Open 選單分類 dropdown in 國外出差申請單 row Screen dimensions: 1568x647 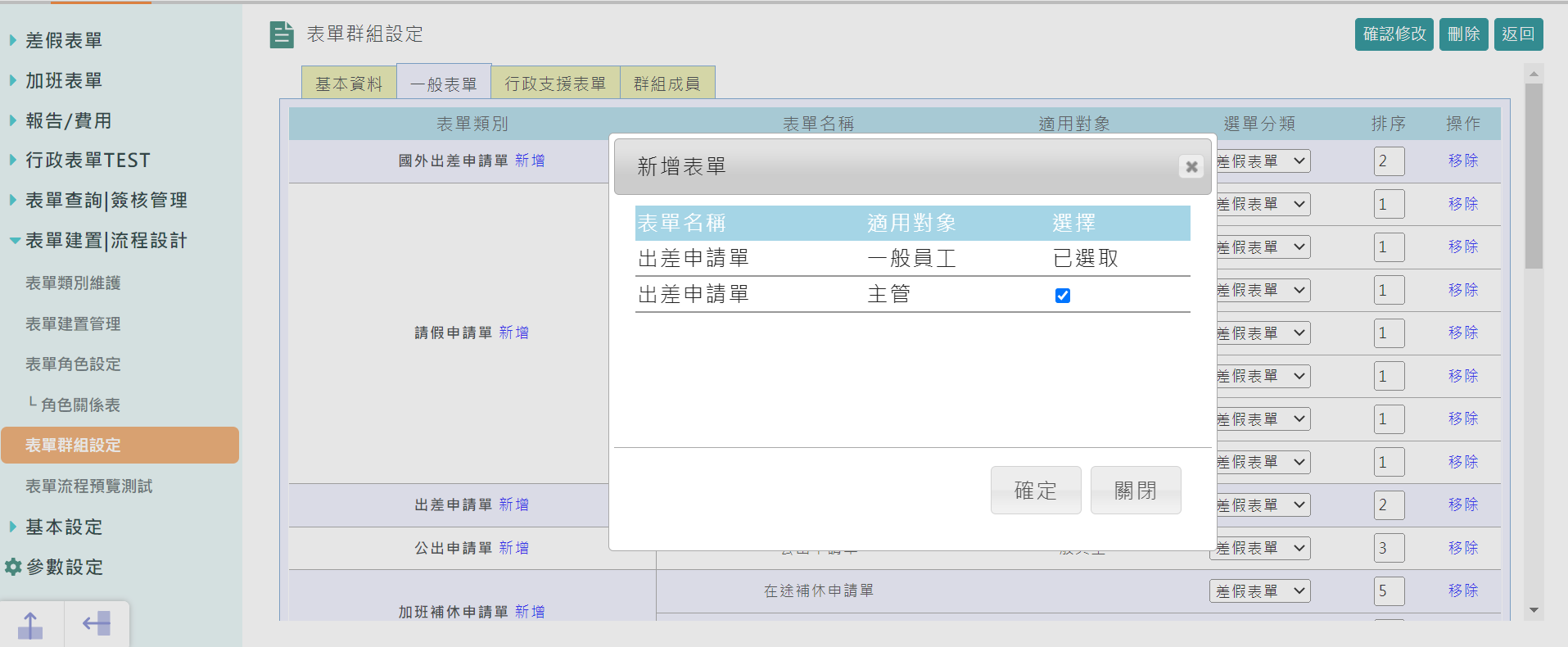coord(1261,161)
